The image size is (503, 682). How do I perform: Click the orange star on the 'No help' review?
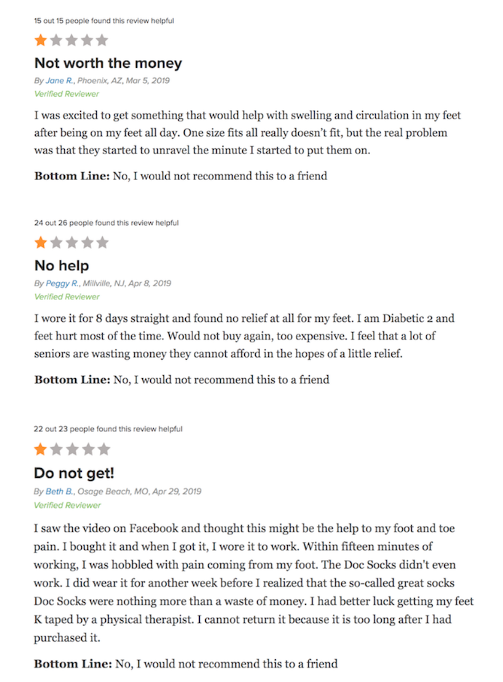40,242
